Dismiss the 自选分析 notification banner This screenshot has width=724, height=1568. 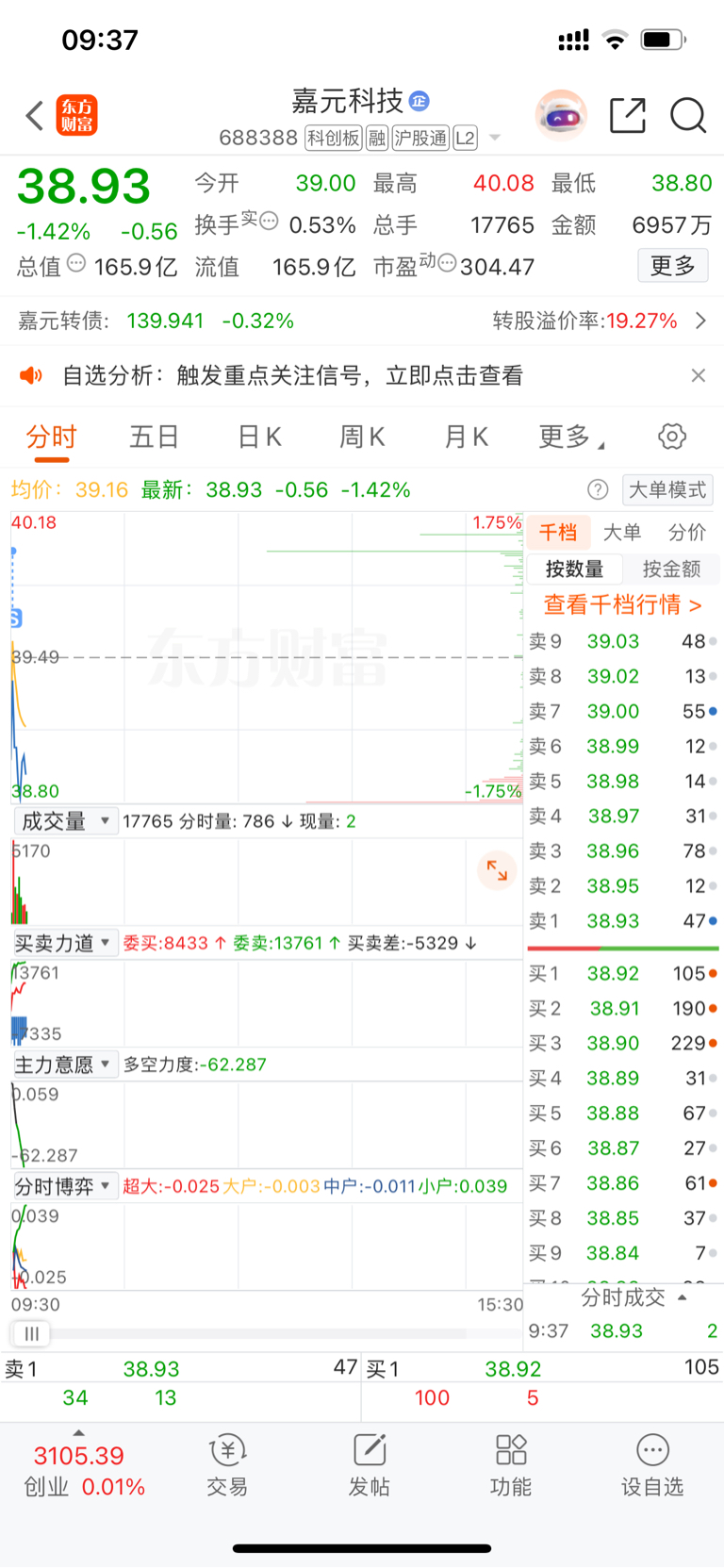coord(699,376)
